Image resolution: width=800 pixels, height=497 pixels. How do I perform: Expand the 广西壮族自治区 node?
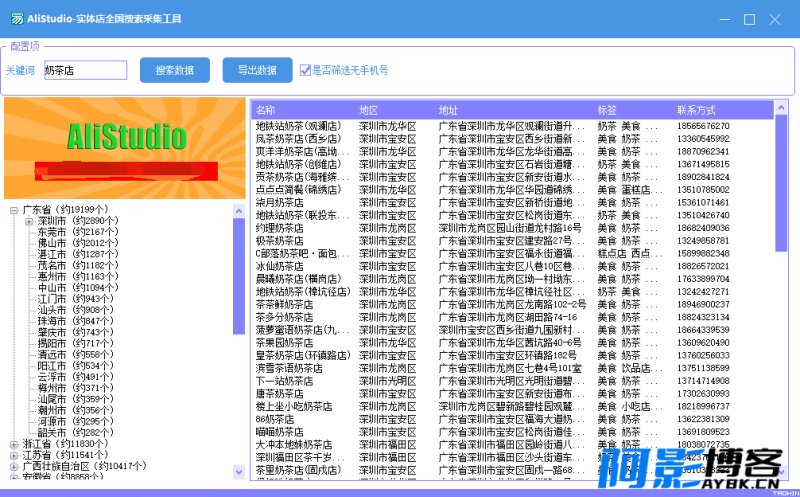pyautogui.click(x=14, y=466)
